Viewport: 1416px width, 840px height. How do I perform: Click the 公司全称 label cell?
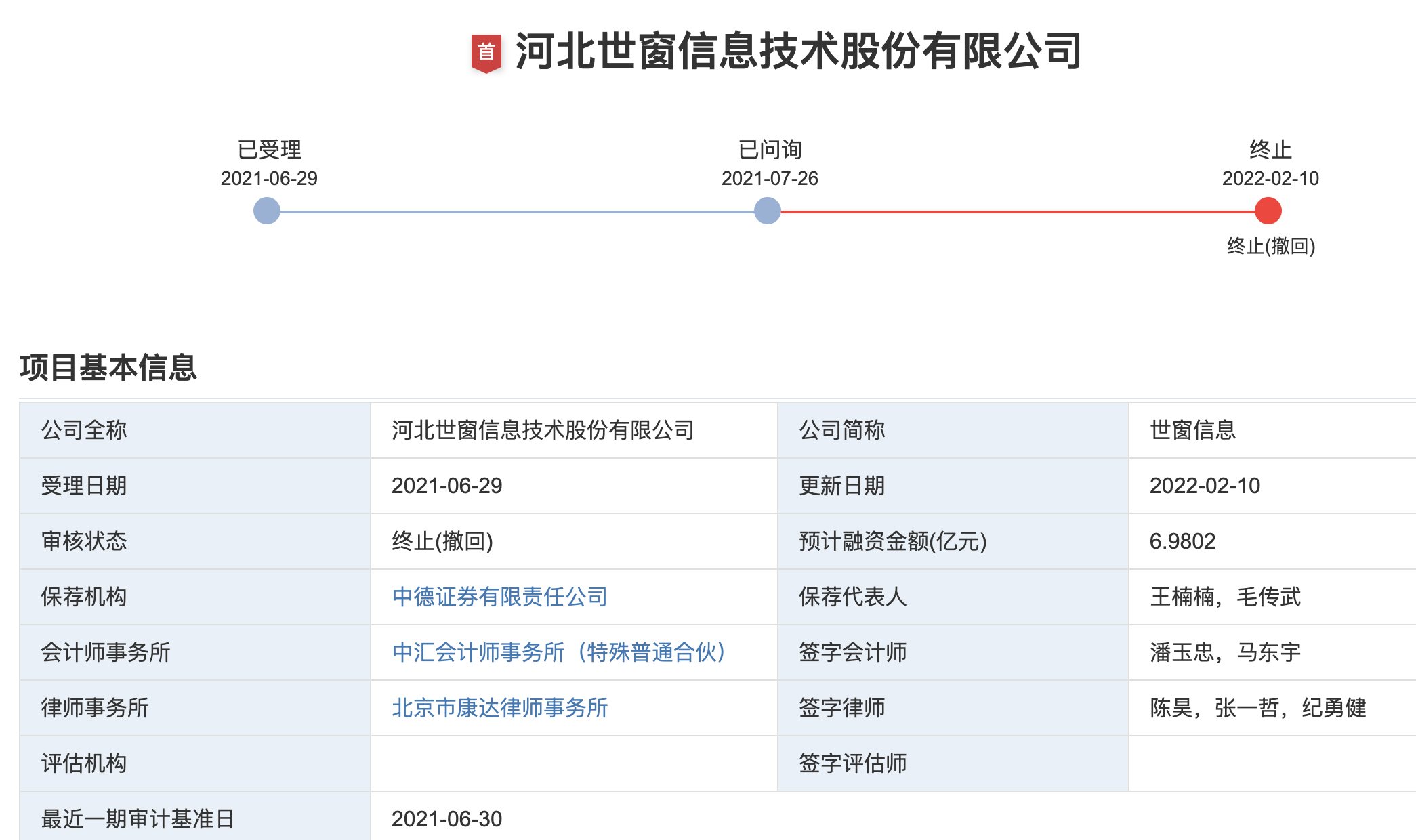click(195, 430)
